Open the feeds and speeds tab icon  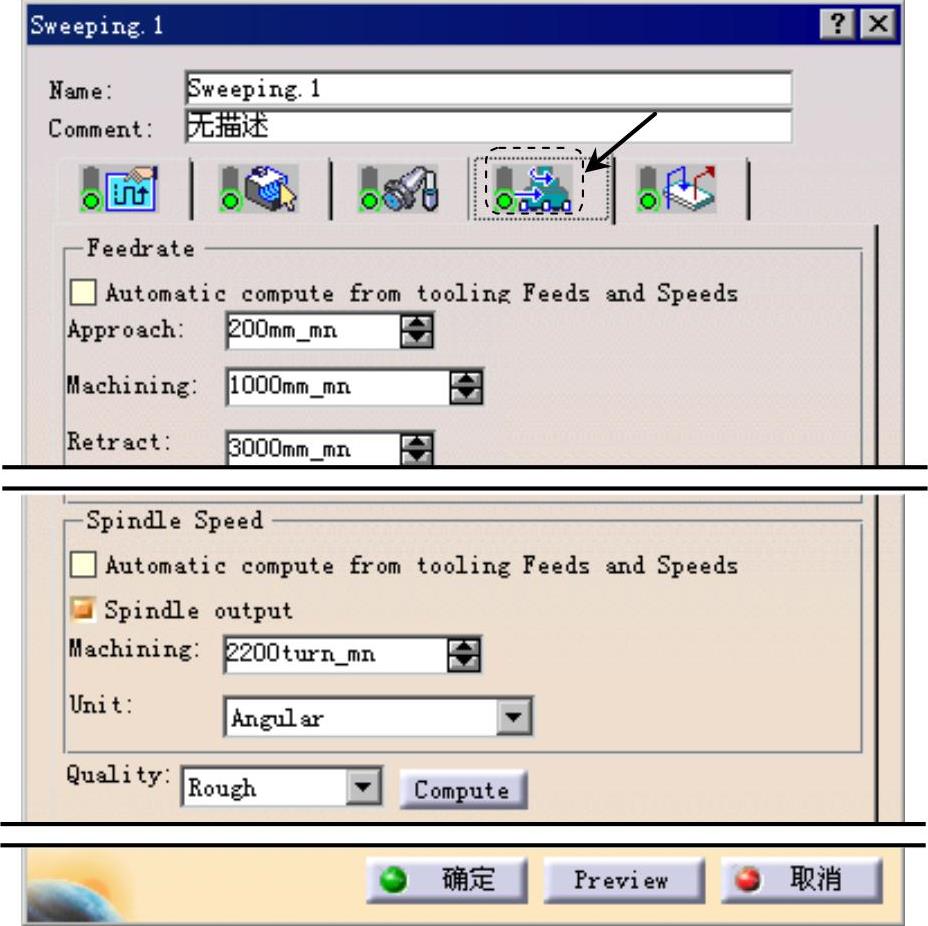pos(534,189)
